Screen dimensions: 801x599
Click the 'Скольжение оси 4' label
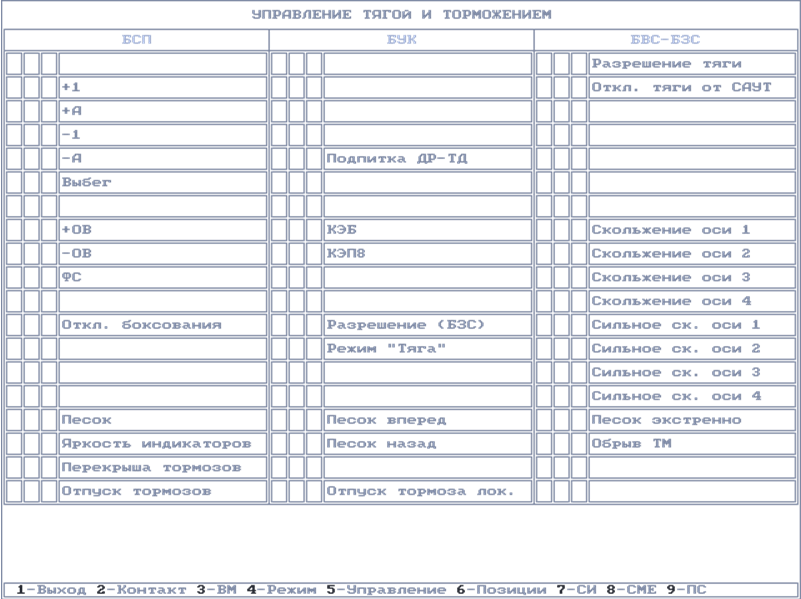point(671,301)
